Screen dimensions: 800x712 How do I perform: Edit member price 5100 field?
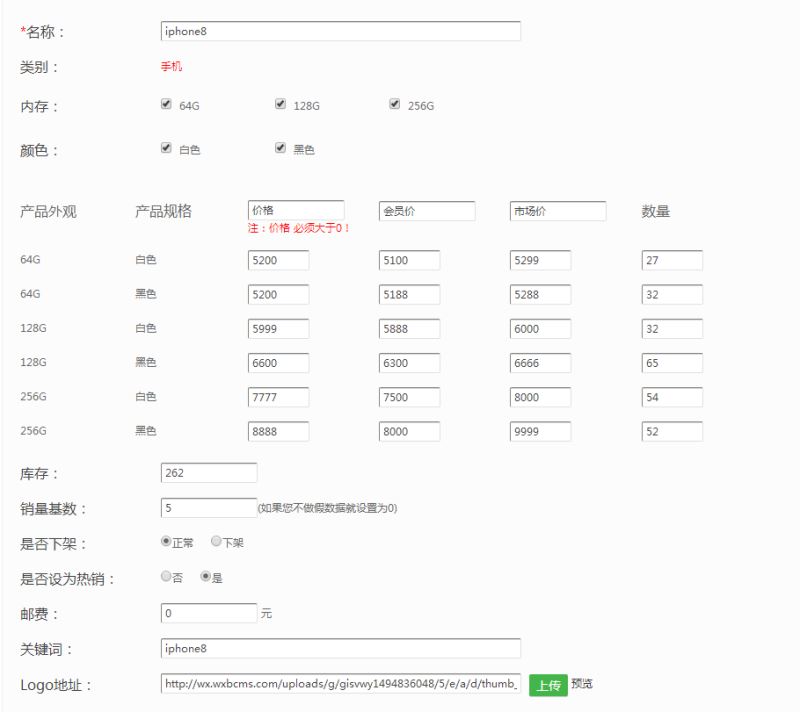coord(409,260)
